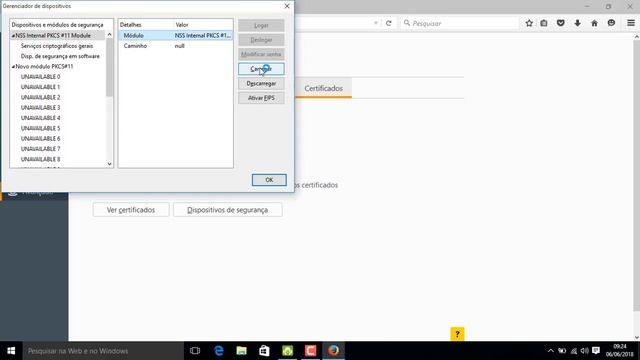The width and height of the screenshot is (640, 360).
Task: Select UNAVAILABLE 4 in module tree
Action: coord(40,118)
